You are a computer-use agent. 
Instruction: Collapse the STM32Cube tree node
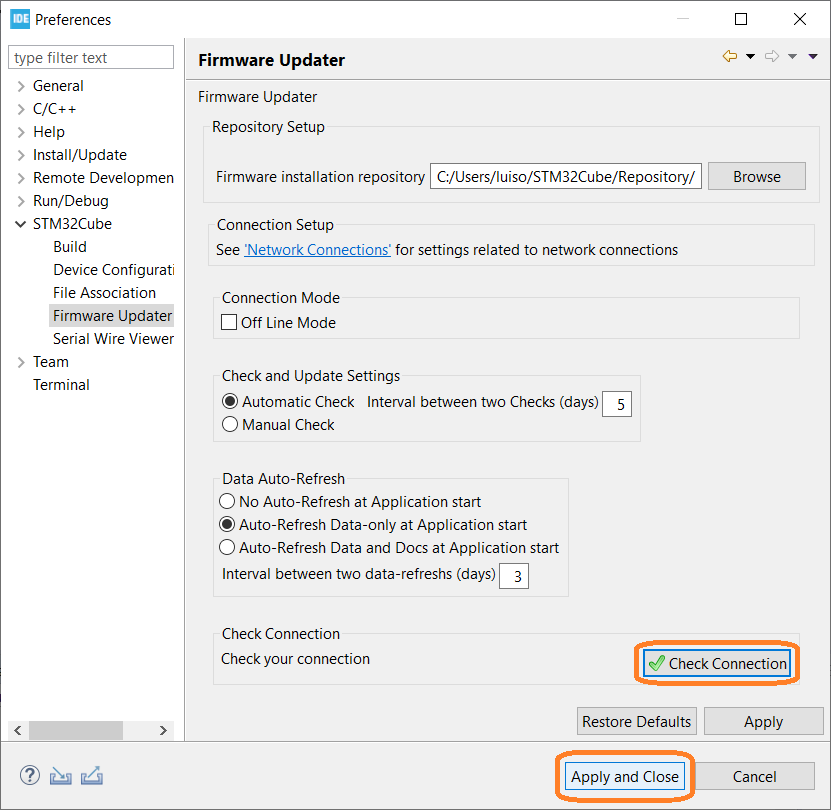click(x=21, y=224)
